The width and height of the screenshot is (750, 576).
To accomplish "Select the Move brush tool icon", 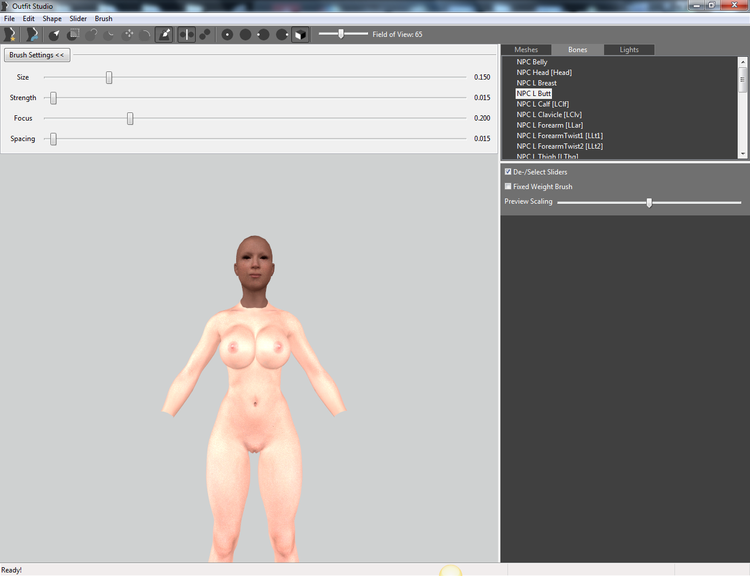I will coord(128,34).
